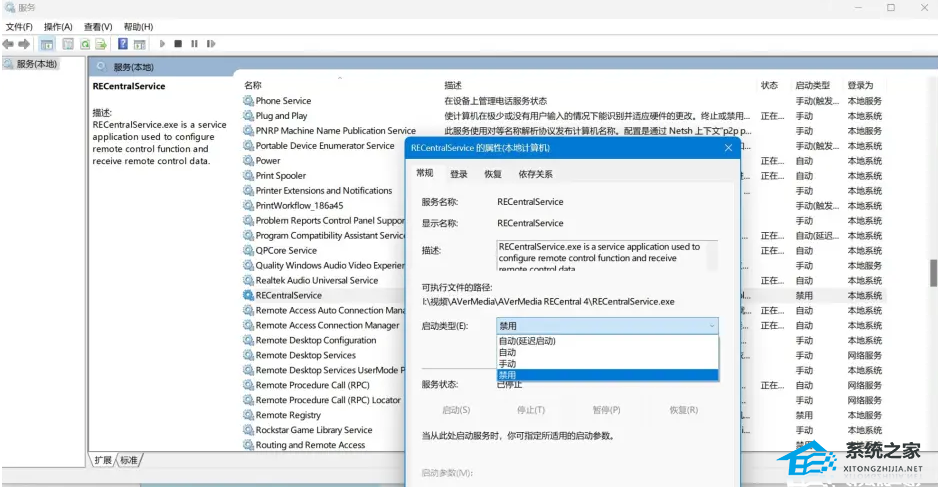Select Remote Desktop Services row
The image size is (938, 487).
tap(323, 355)
